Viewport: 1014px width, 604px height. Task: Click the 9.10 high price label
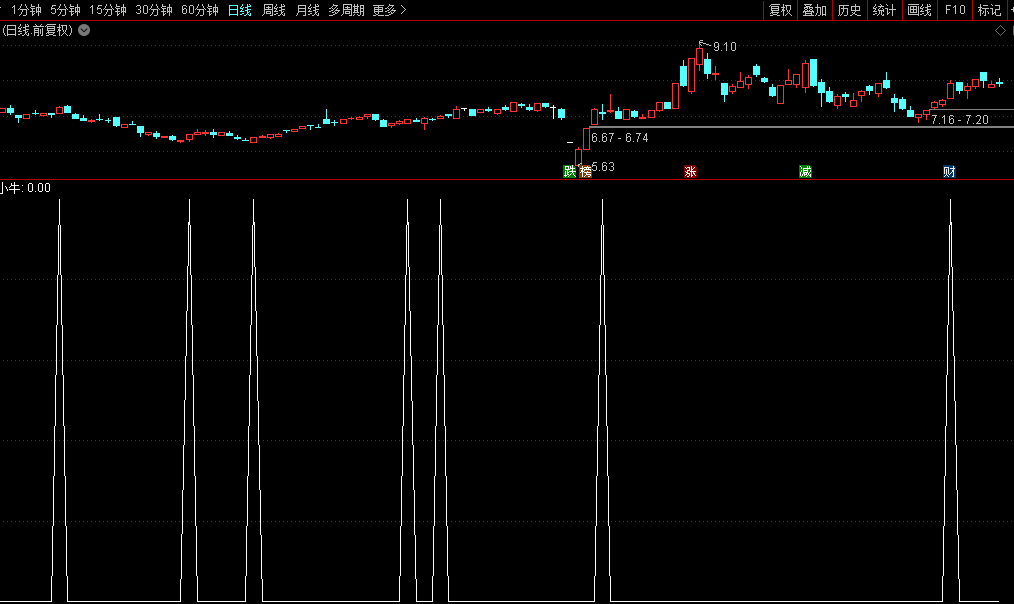point(724,47)
